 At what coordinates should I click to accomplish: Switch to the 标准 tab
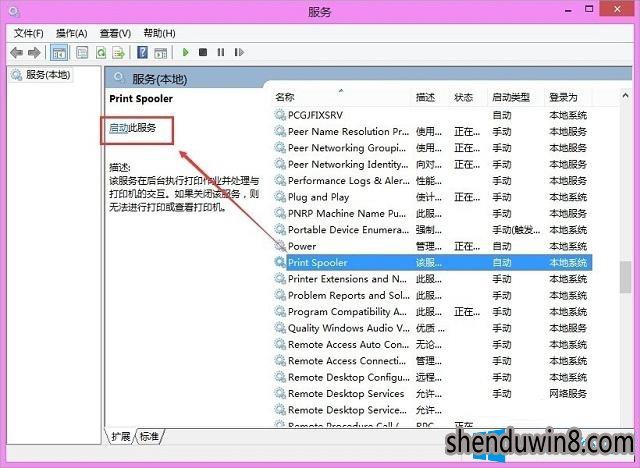(x=149, y=437)
